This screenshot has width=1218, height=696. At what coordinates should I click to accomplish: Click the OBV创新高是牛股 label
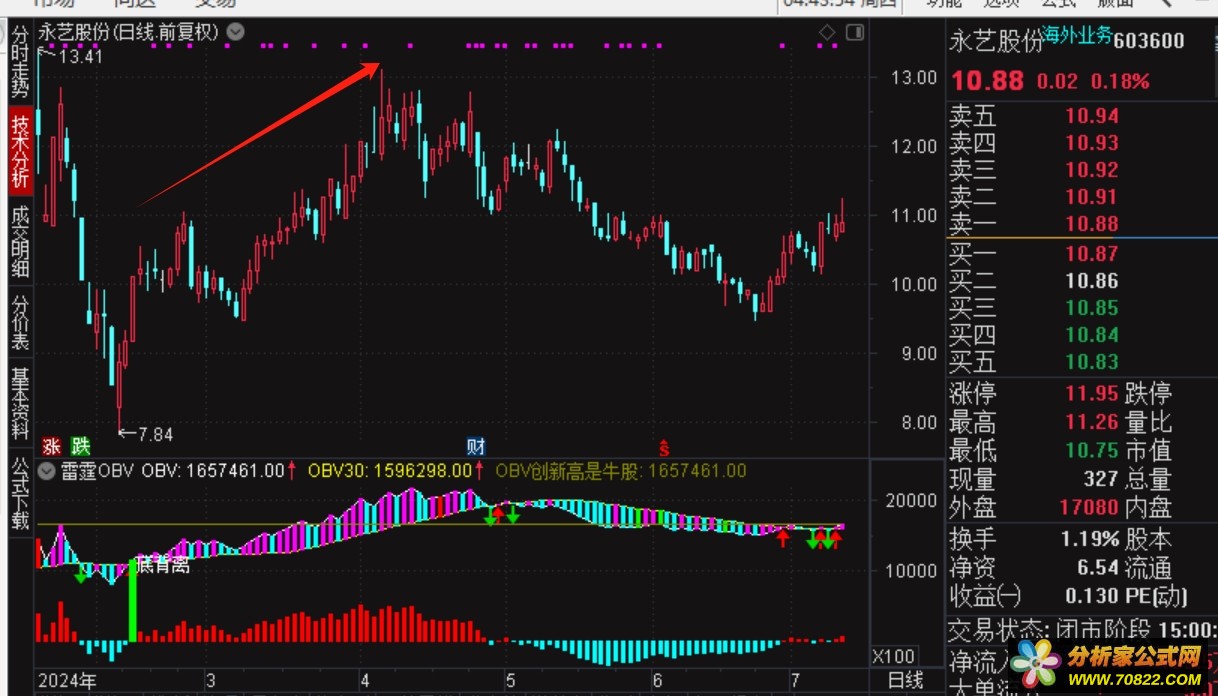(x=620, y=470)
